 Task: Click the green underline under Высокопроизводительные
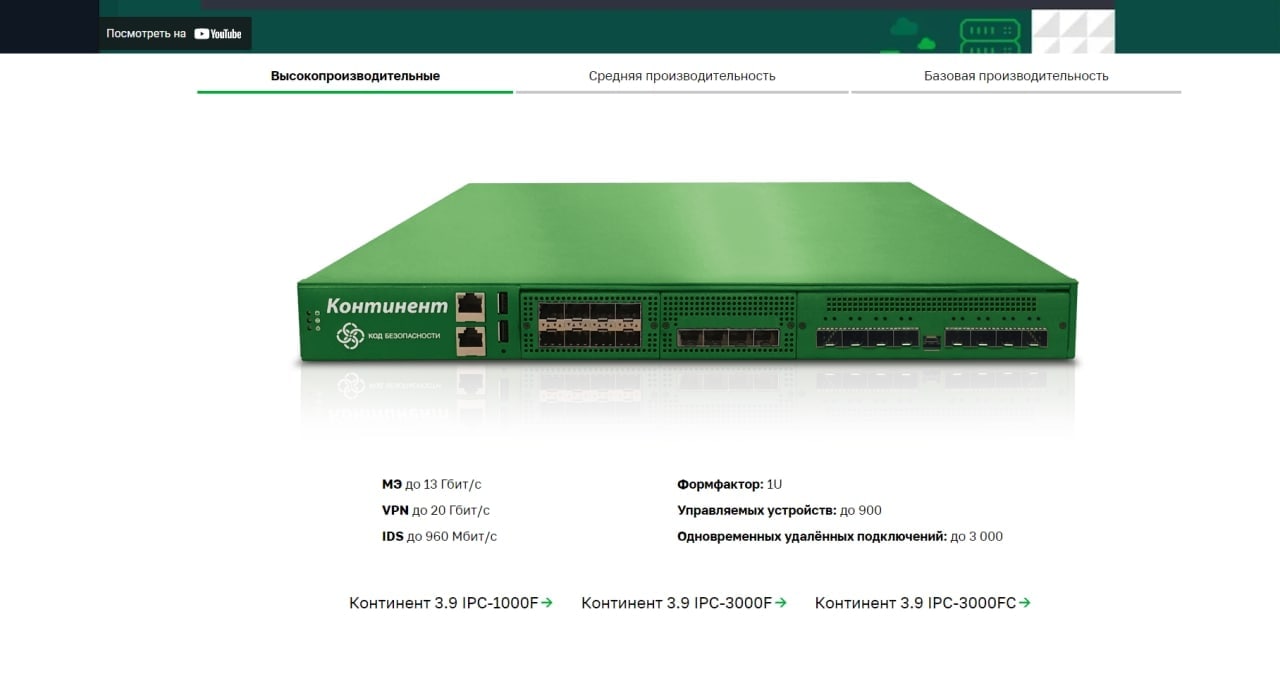pyautogui.click(x=355, y=92)
